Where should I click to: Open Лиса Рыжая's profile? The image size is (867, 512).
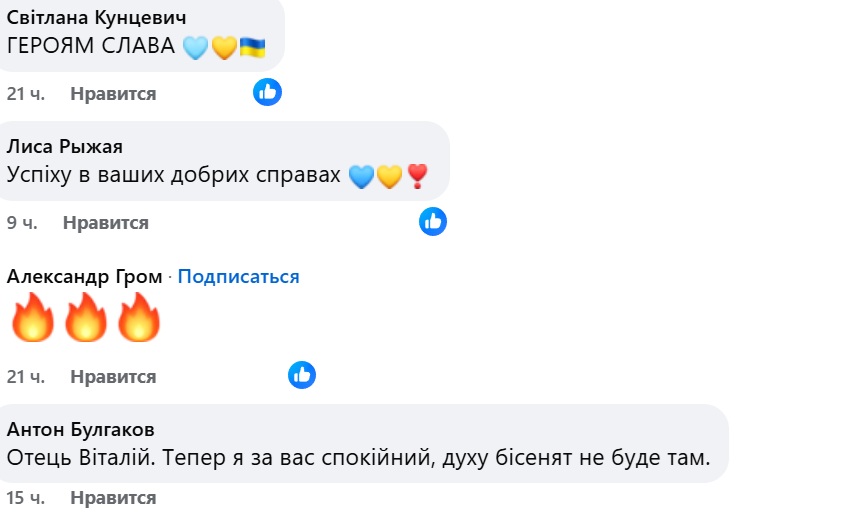pyautogui.click(x=64, y=147)
